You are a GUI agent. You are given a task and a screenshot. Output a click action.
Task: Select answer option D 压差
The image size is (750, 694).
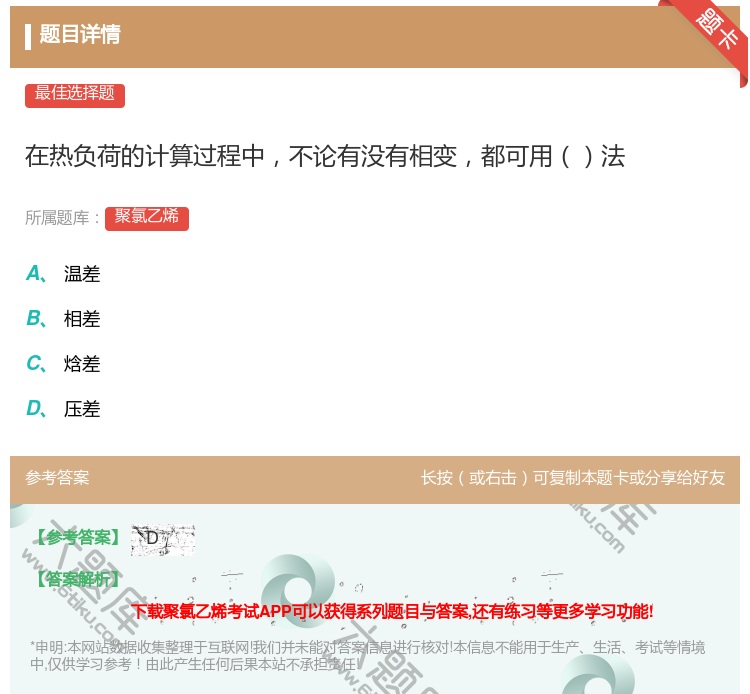pos(63,409)
